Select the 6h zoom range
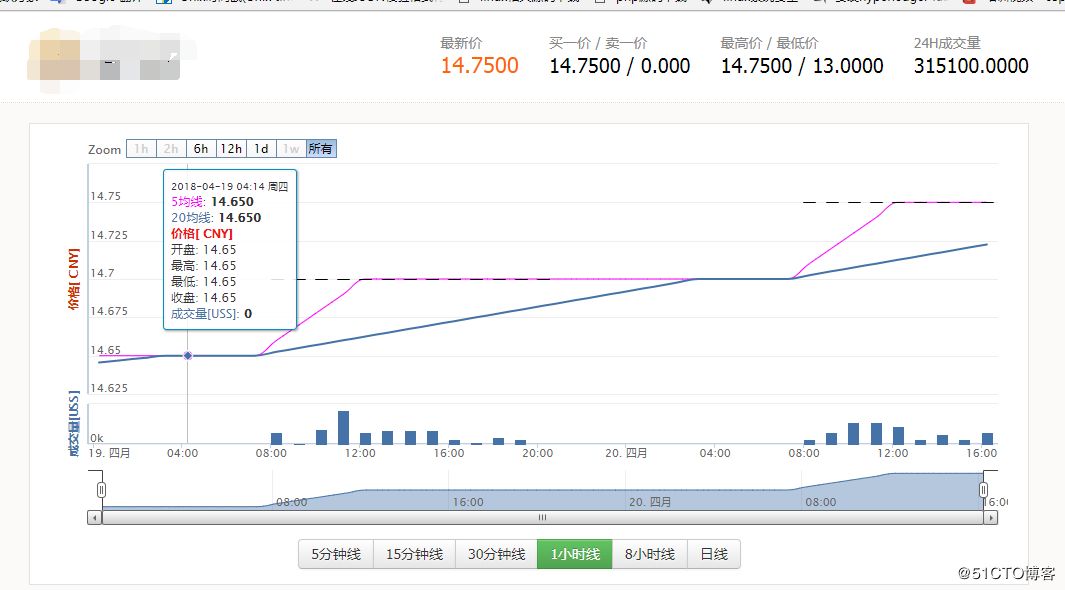The width and height of the screenshot is (1065, 590). pos(201,149)
